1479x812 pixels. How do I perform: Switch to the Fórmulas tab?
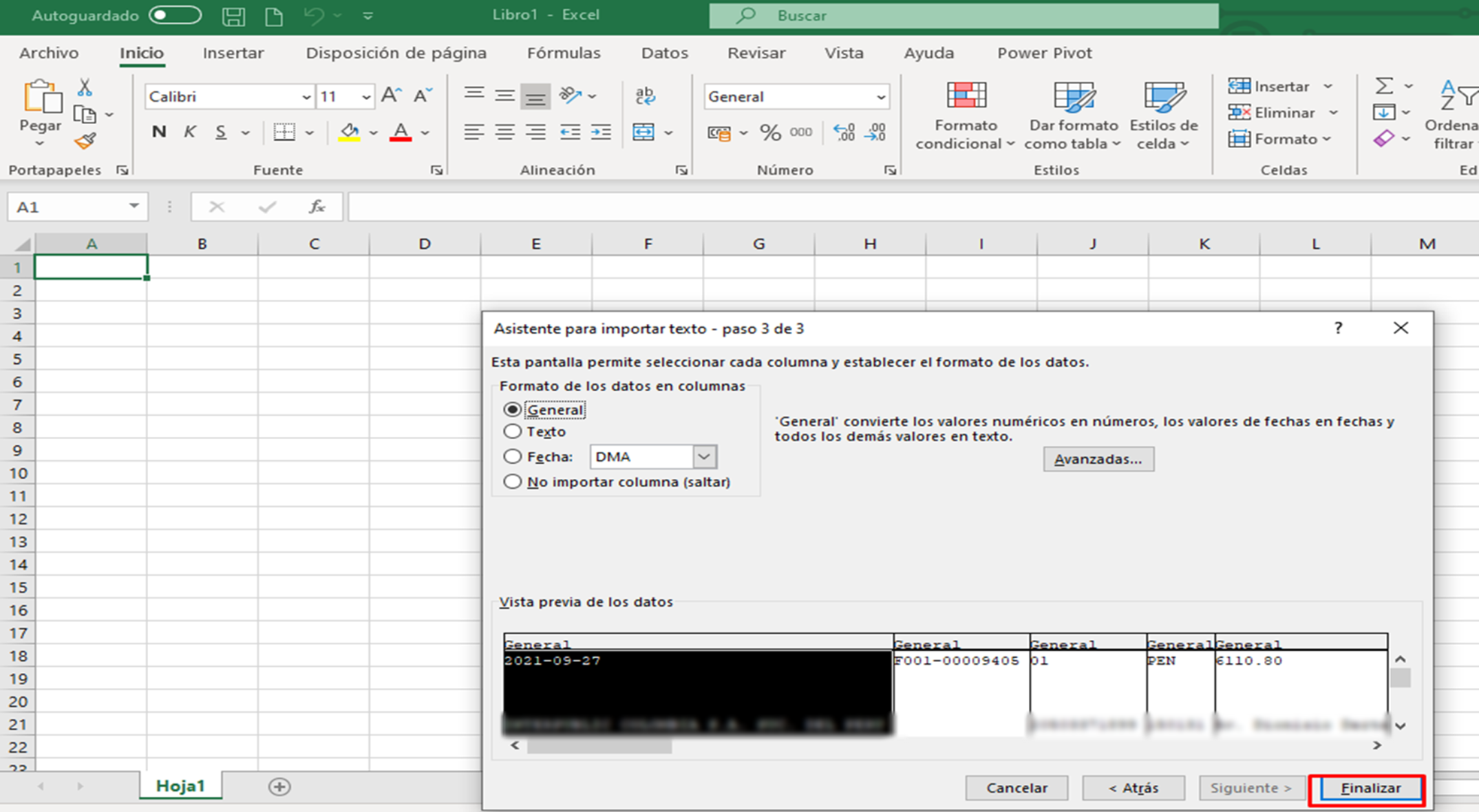[563, 53]
